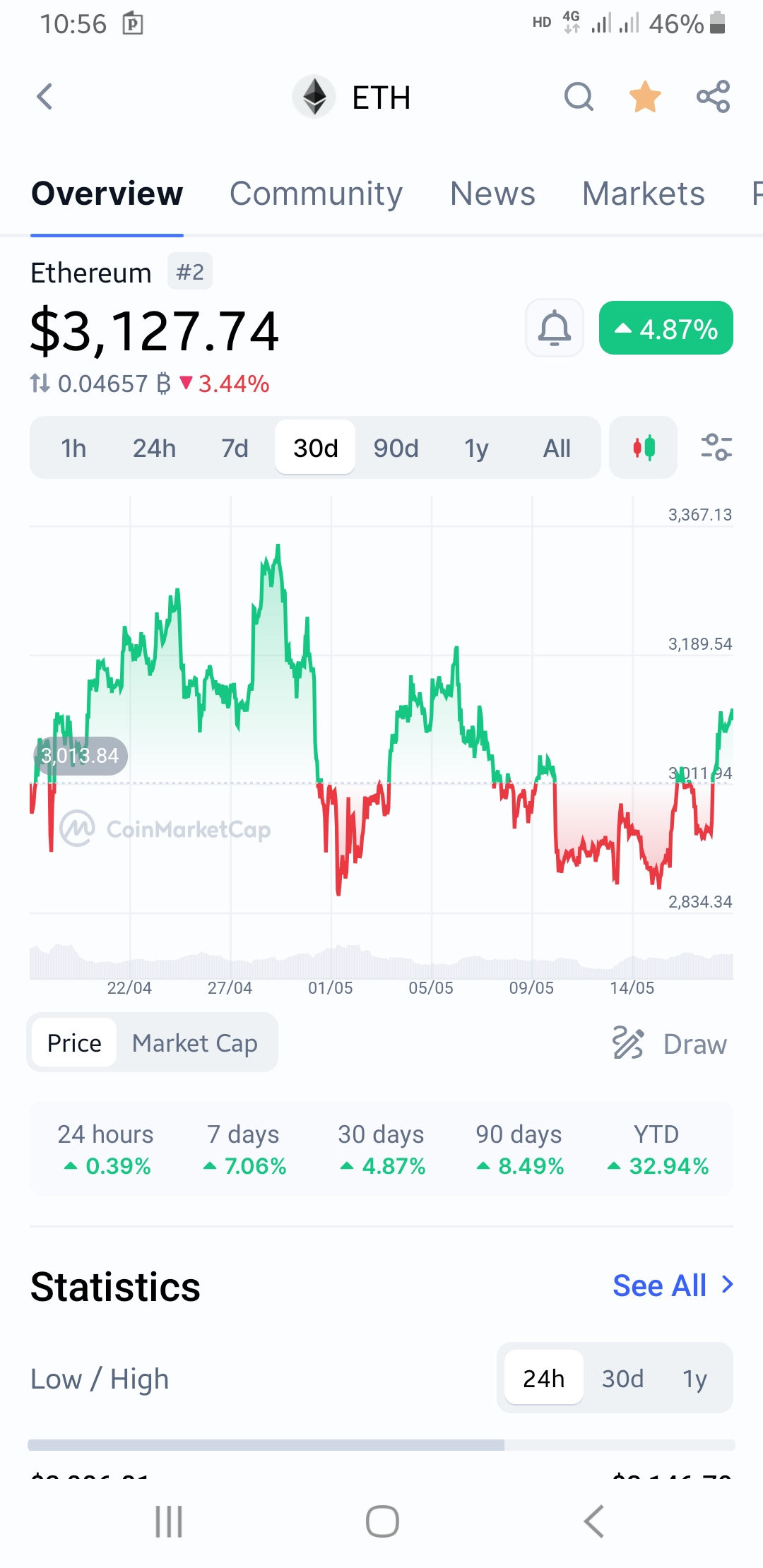Expand statistics via See All chevron
Image resolution: width=763 pixels, height=1568 pixels.
[x=727, y=1285]
